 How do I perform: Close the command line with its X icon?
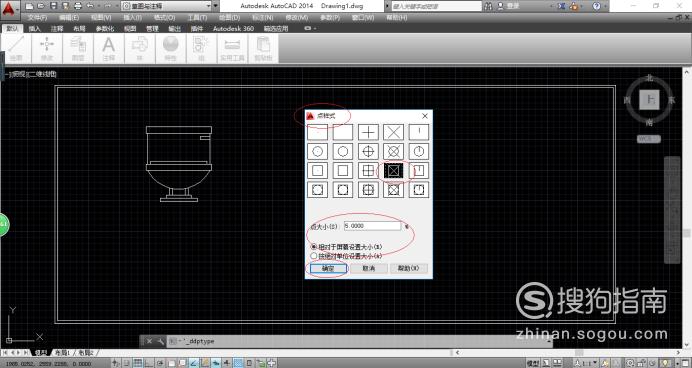(149, 341)
